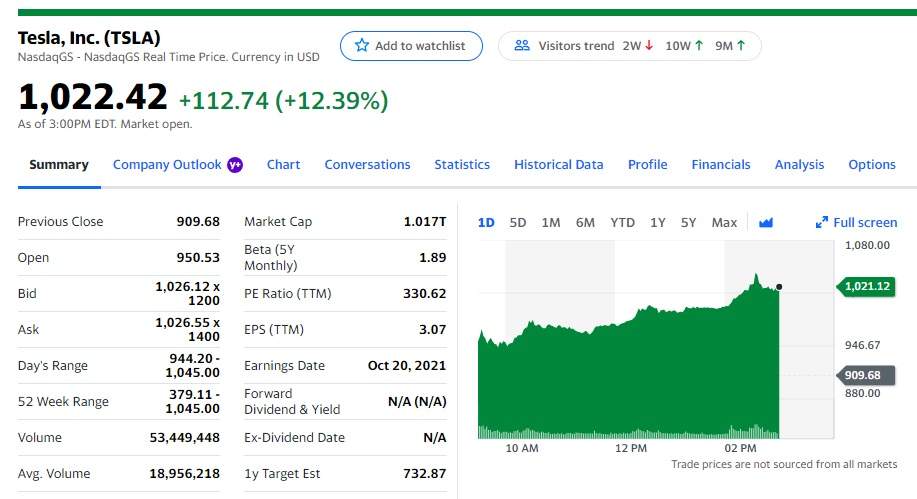Click the 52 Week Range label

pyautogui.click(x=63, y=401)
